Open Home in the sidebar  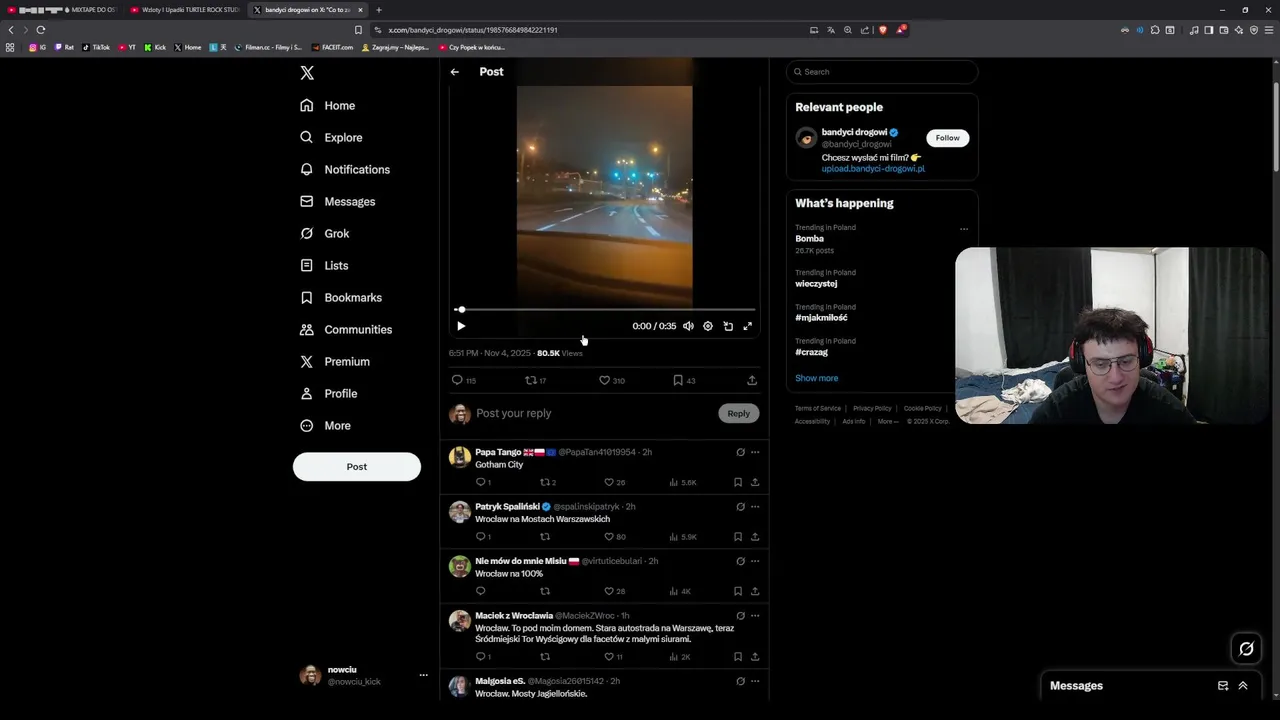[x=328, y=106]
